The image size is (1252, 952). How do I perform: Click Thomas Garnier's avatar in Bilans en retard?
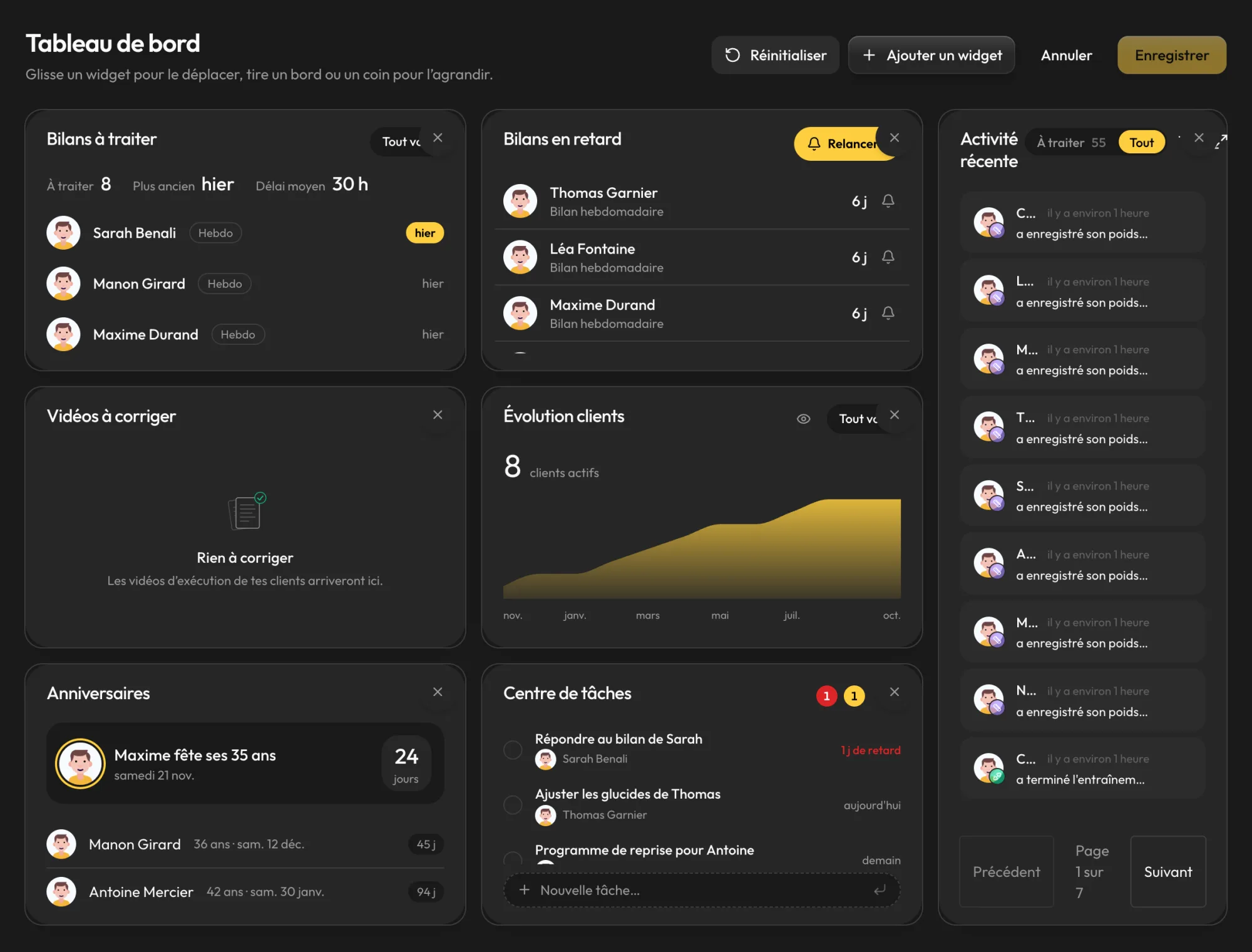point(520,201)
